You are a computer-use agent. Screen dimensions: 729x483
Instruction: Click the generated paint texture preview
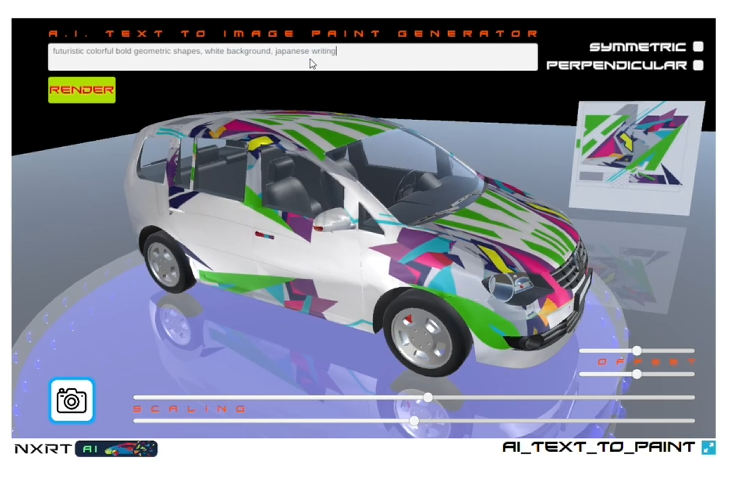pyautogui.click(x=637, y=157)
